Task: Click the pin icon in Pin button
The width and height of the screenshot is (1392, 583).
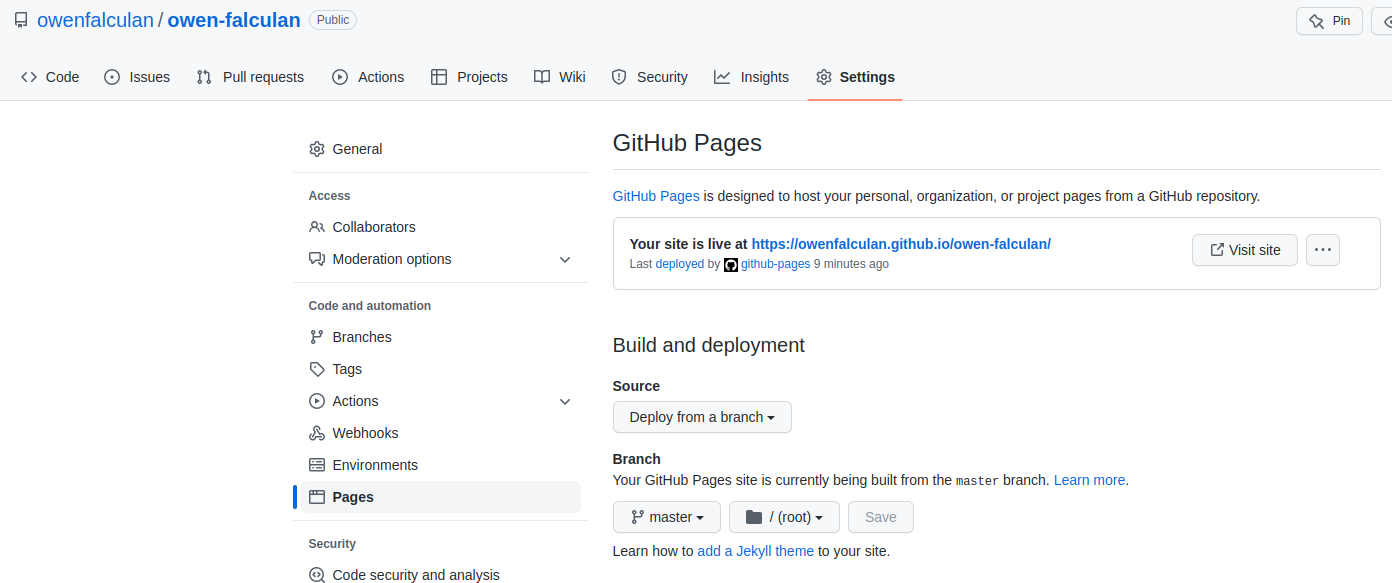Action: [1317, 21]
